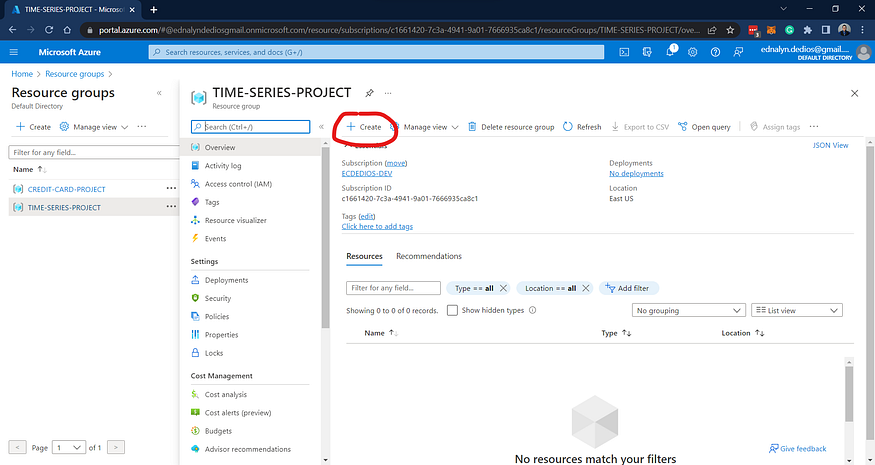Close the TIME-SERIES-PROJECT blade
Screen dimensions: 875x465
pos(854,93)
